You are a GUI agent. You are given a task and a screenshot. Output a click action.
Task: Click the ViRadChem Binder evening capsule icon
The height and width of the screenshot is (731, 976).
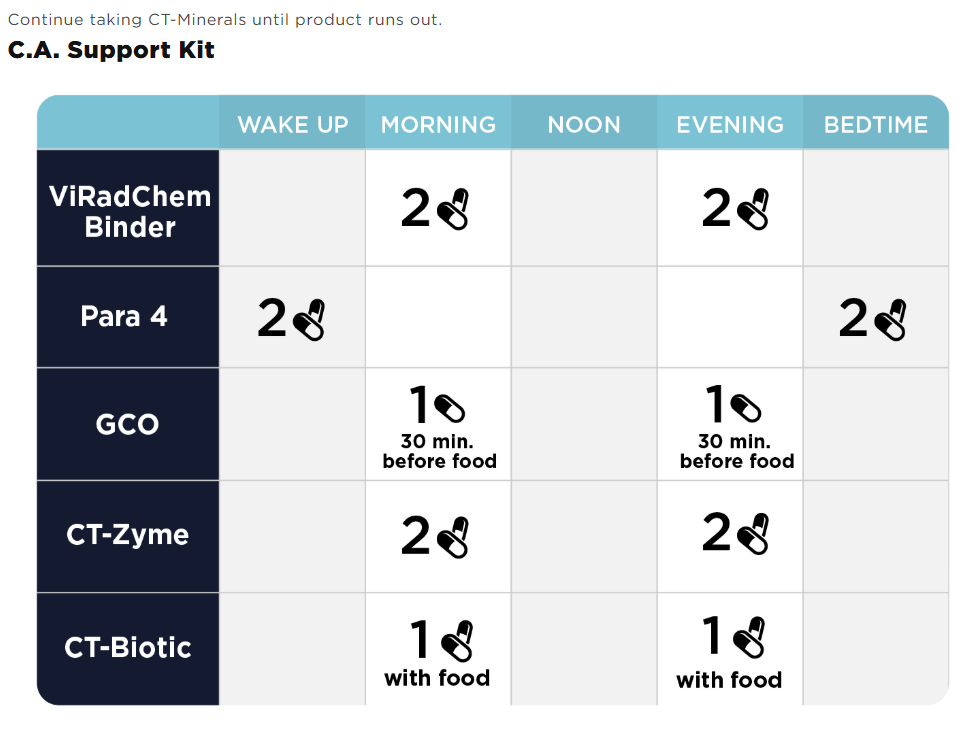coord(752,209)
